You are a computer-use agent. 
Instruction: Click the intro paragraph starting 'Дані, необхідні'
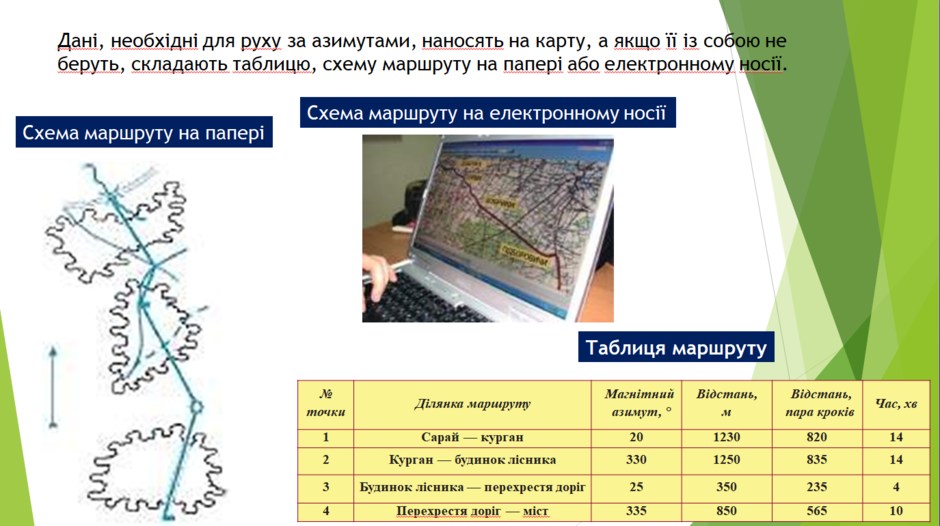coord(422,52)
